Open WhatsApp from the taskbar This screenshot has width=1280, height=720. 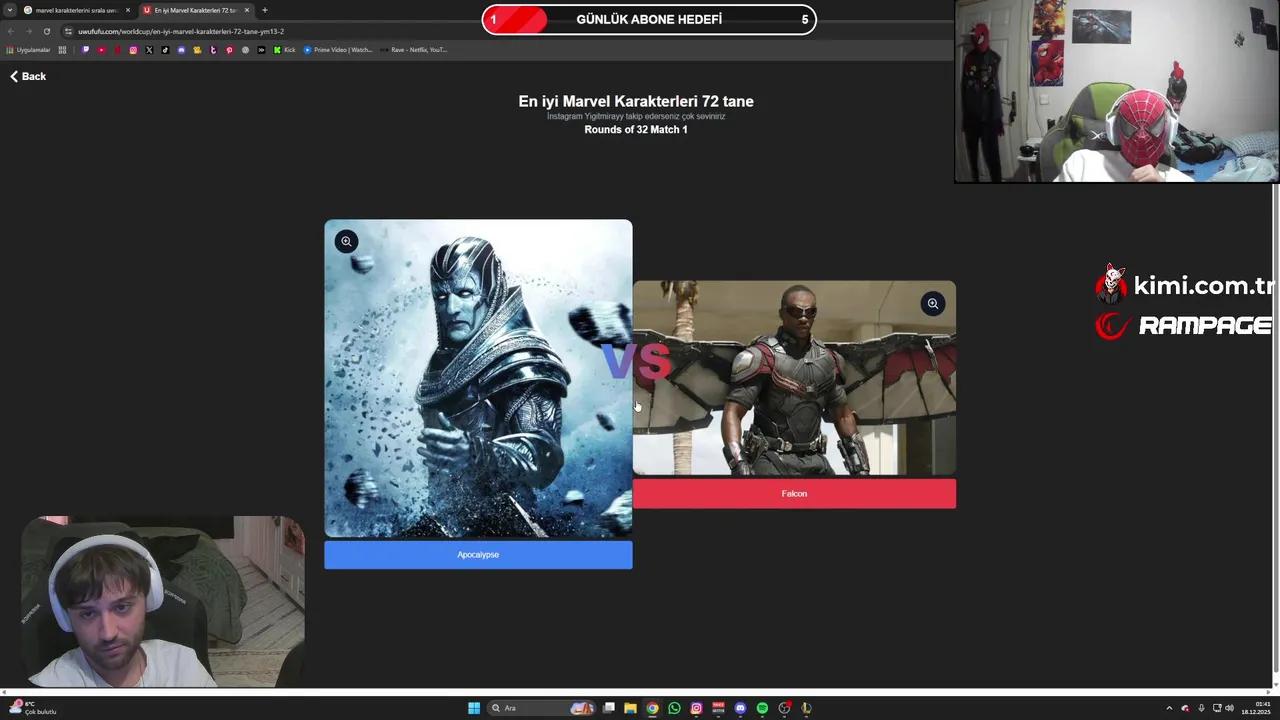tap(673, 707)
